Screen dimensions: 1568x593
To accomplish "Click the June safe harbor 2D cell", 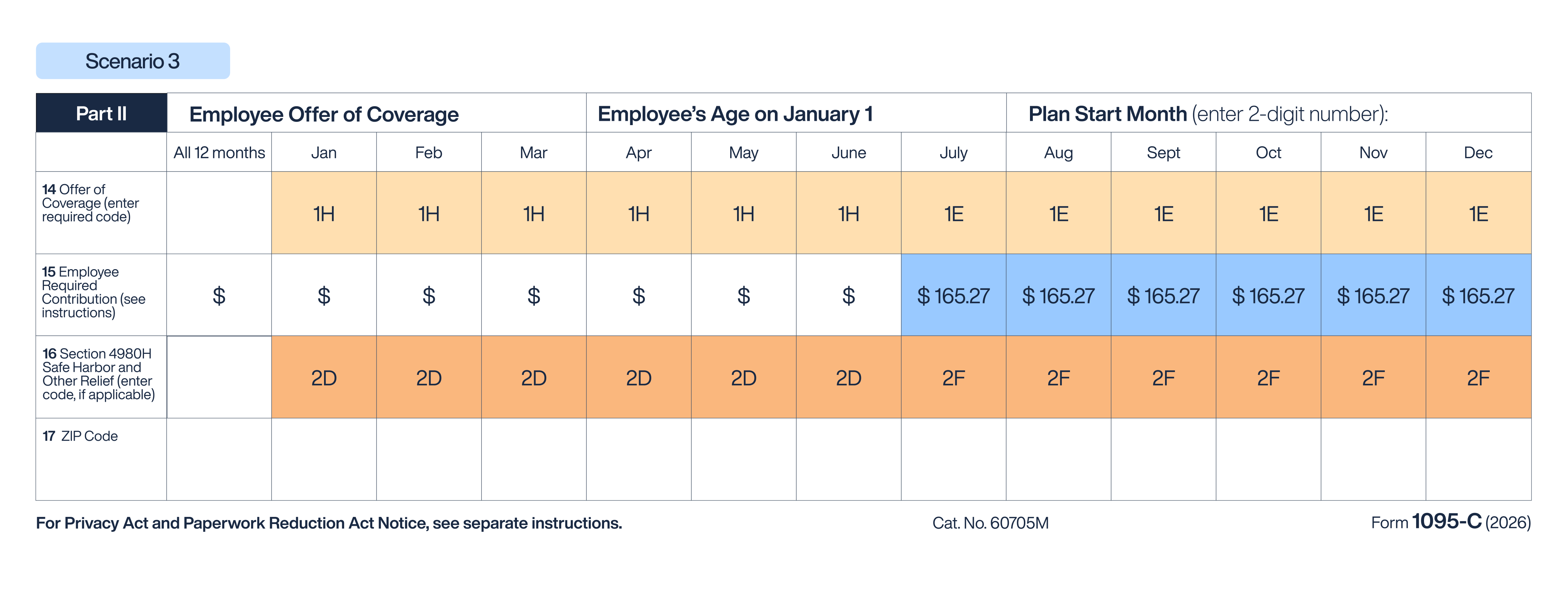I will (848, 377).
